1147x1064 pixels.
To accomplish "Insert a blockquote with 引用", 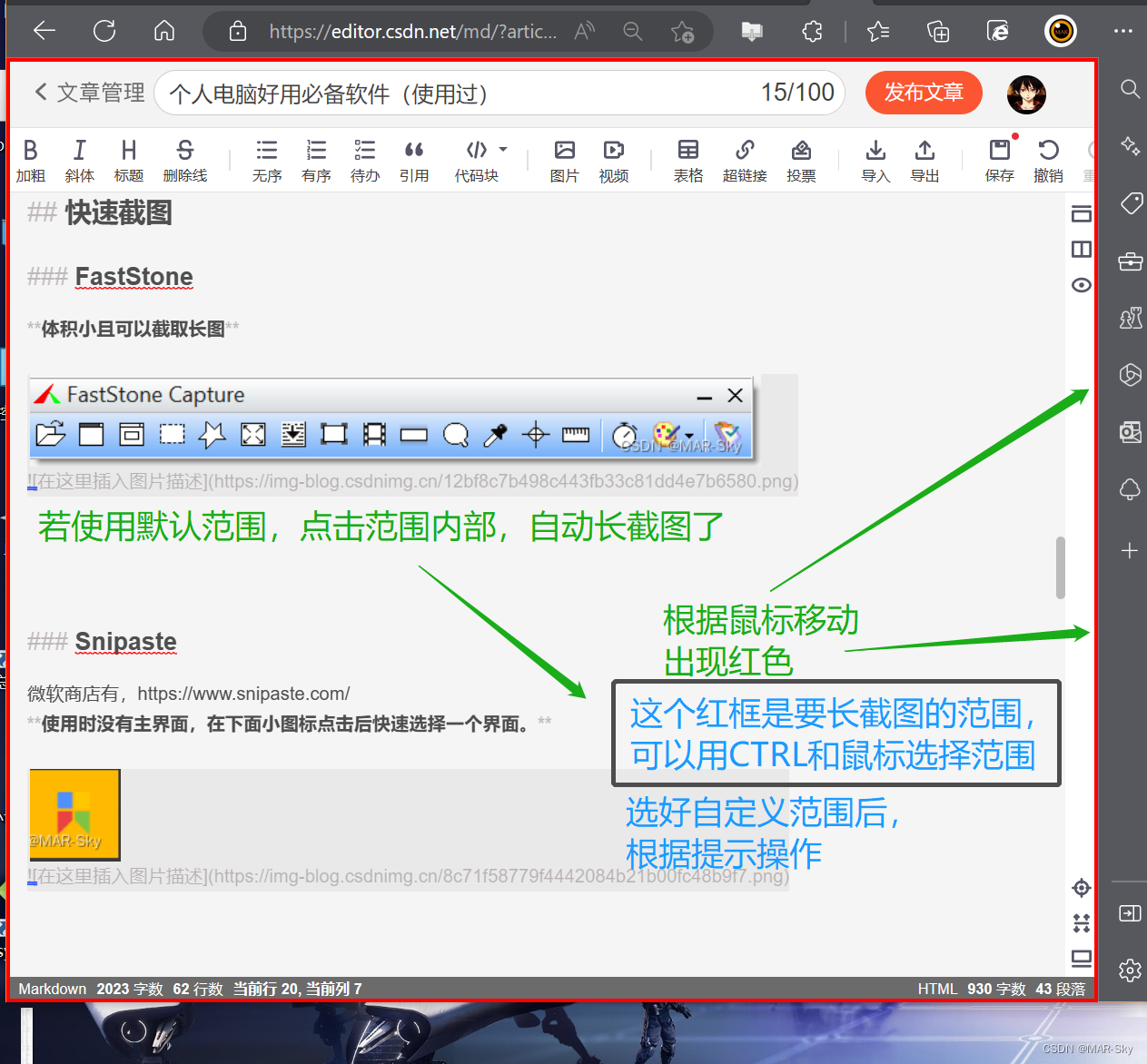I will [x=414, y=161].
